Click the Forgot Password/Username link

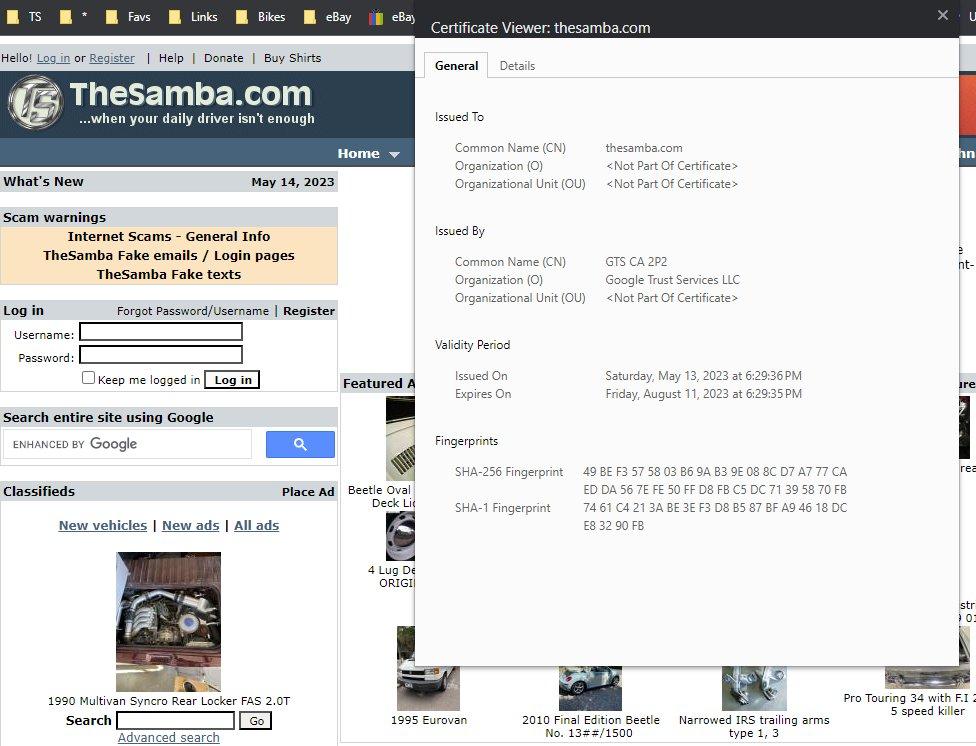(x=192, y=311)
